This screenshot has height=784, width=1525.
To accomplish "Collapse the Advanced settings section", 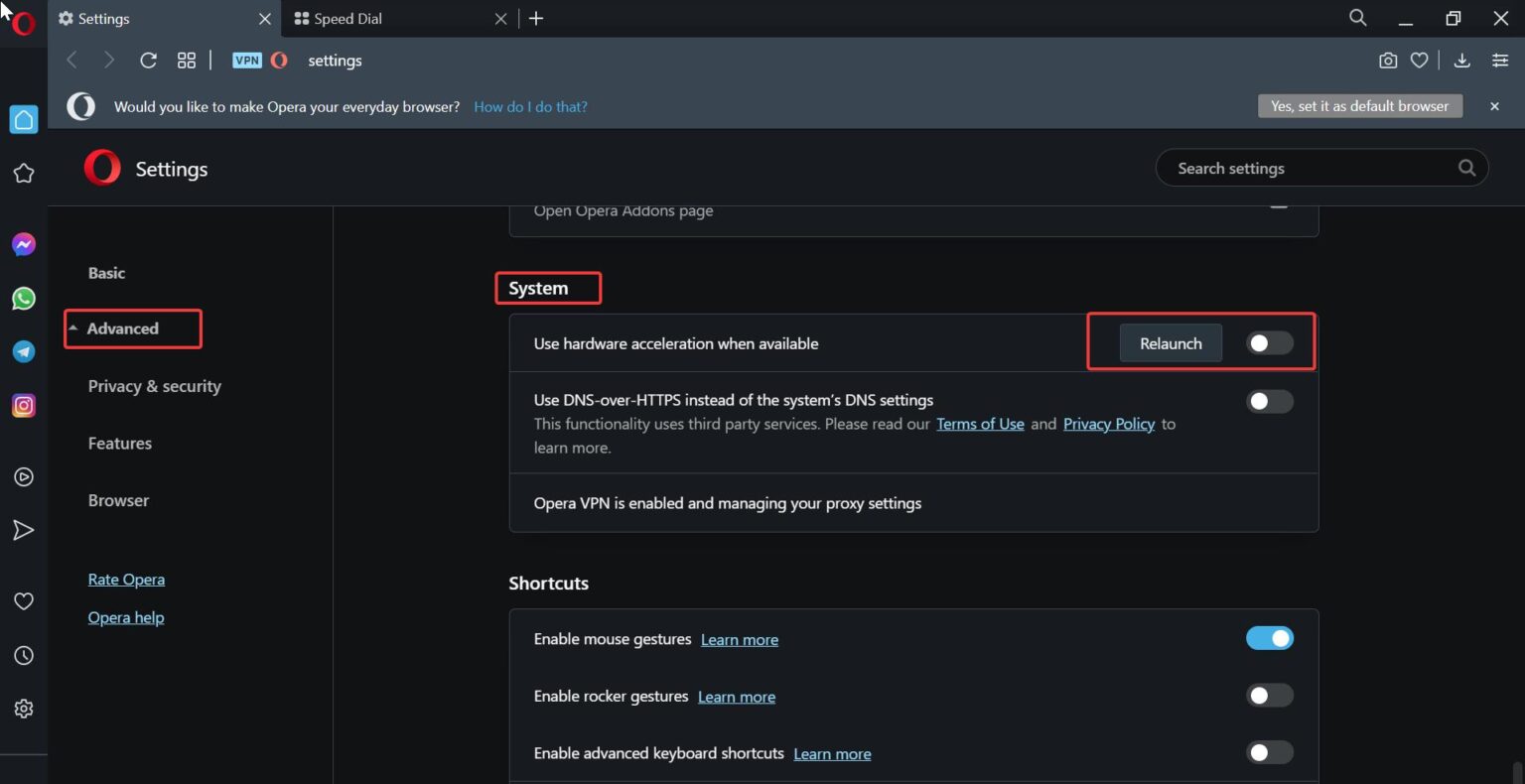I will [123, 328].
